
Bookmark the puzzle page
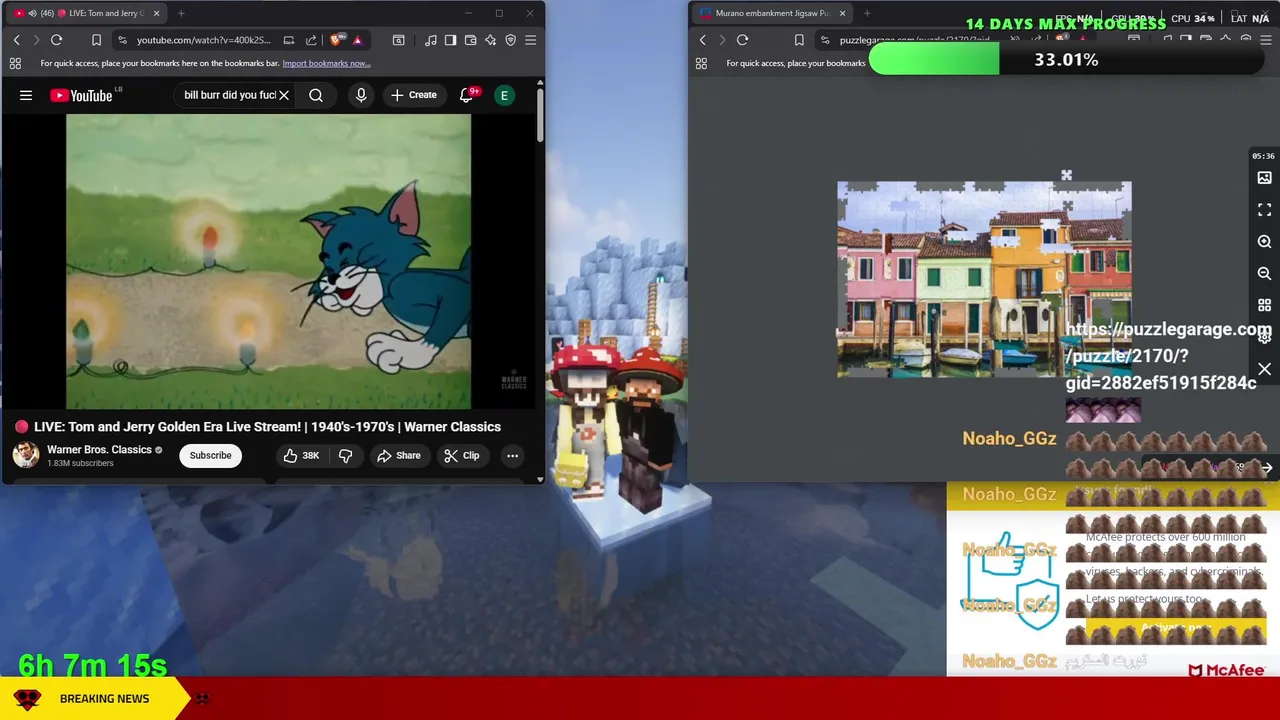798,40
